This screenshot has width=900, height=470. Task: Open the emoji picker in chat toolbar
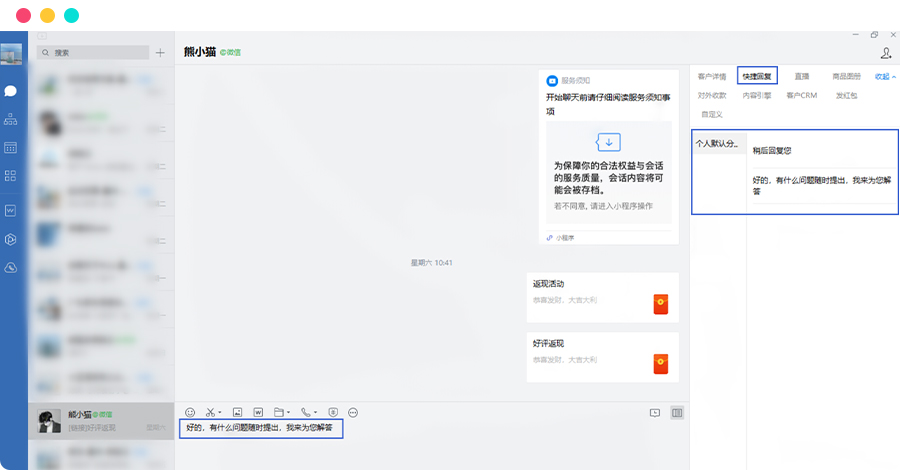click(x=190, y=412)
